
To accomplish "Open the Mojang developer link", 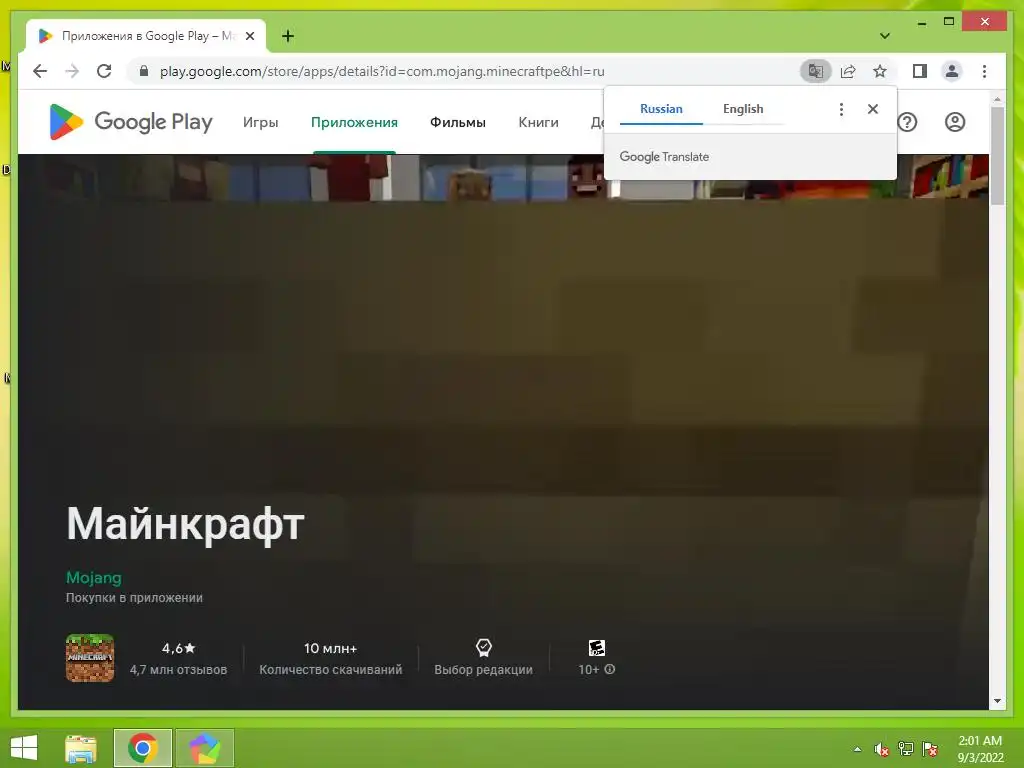I will coord(93,577).
